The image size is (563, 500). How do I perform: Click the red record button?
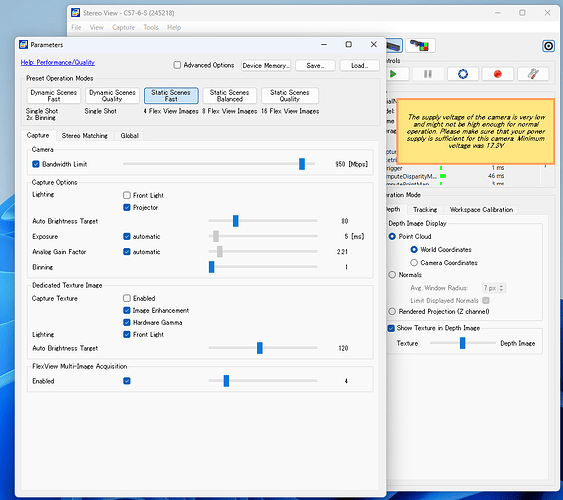[498, 74]
